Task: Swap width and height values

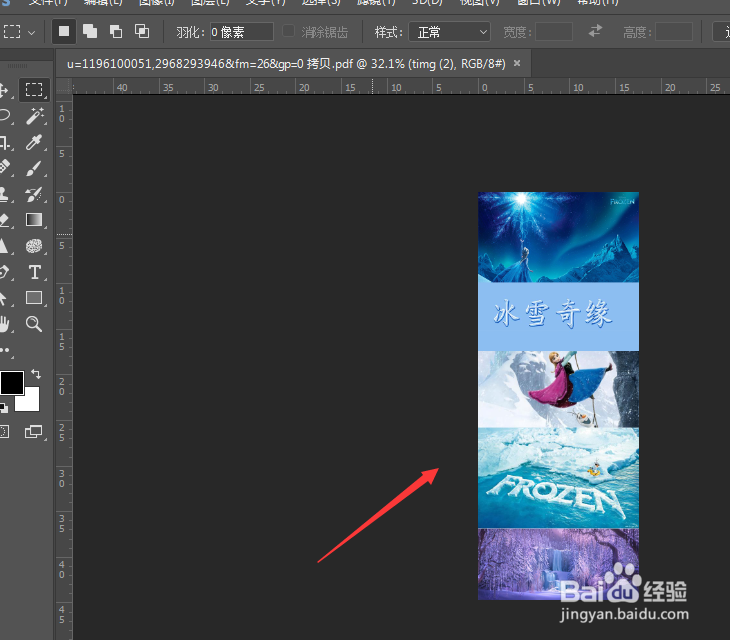Action: (x=595, y=32)
